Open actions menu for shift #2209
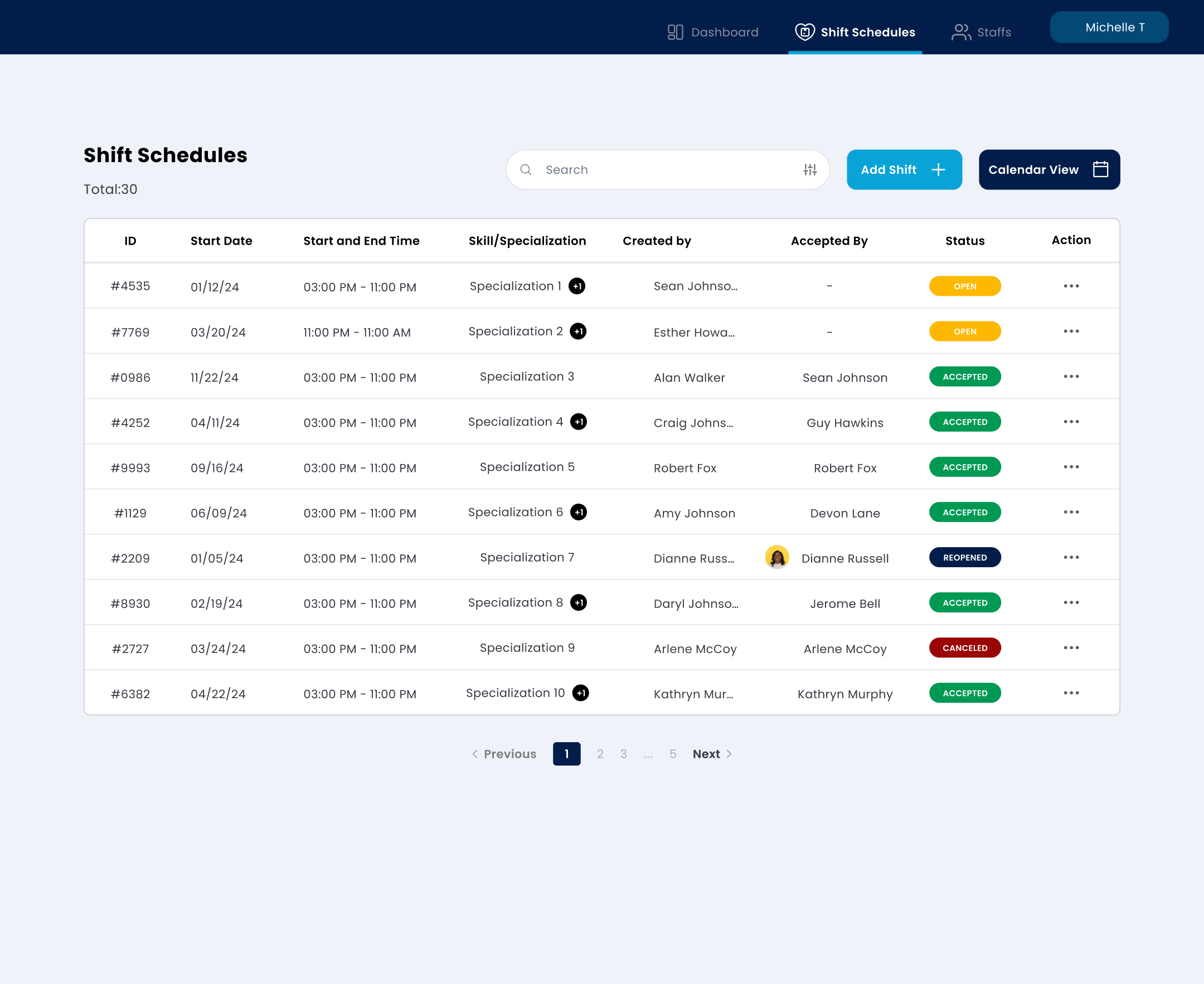This screenshot has height=984, width=1204. [1071, 557]
